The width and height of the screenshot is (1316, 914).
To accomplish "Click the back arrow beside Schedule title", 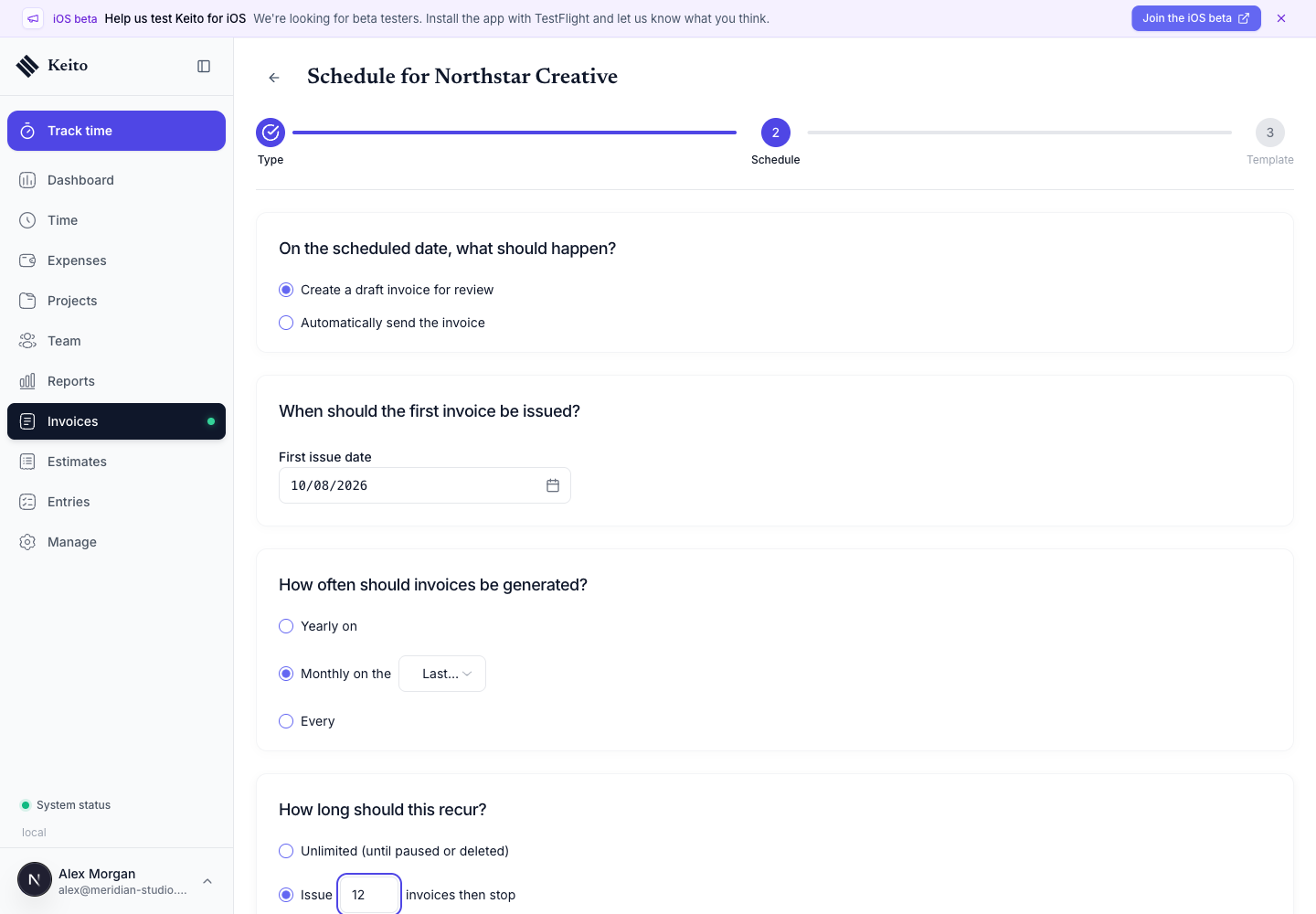I will tap(274, 78).
